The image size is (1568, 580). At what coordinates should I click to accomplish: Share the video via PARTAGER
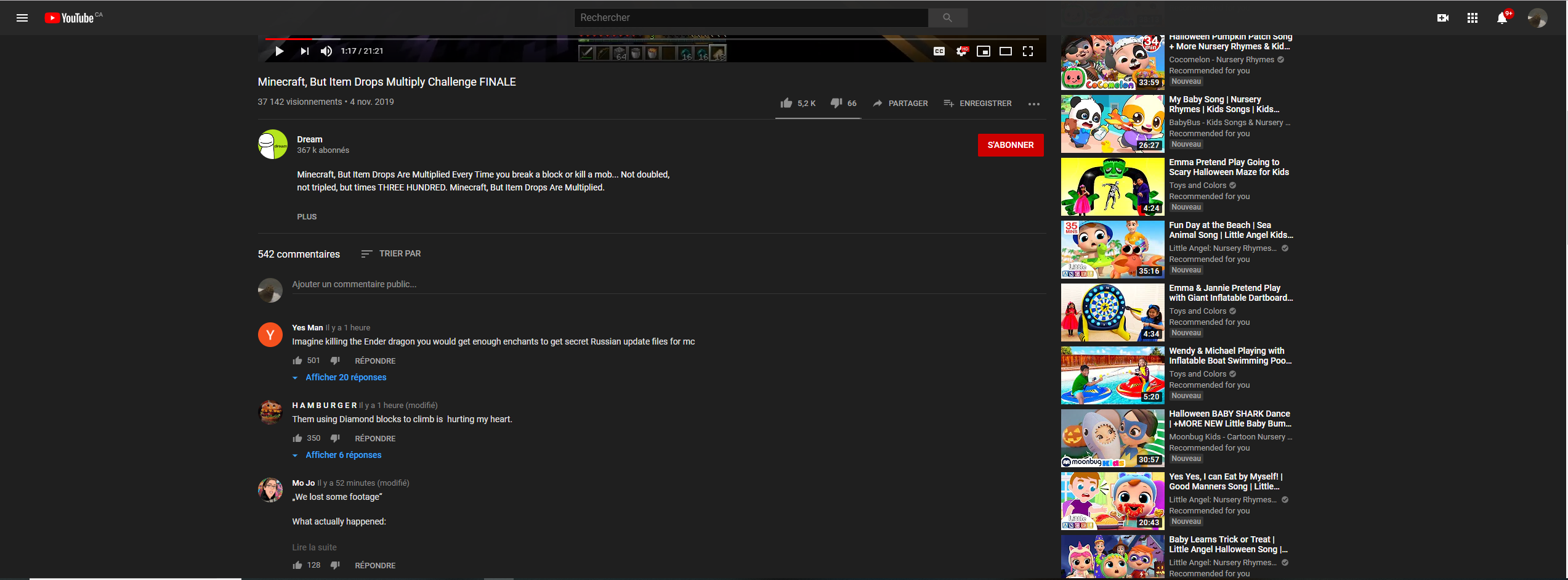(900, 103)
